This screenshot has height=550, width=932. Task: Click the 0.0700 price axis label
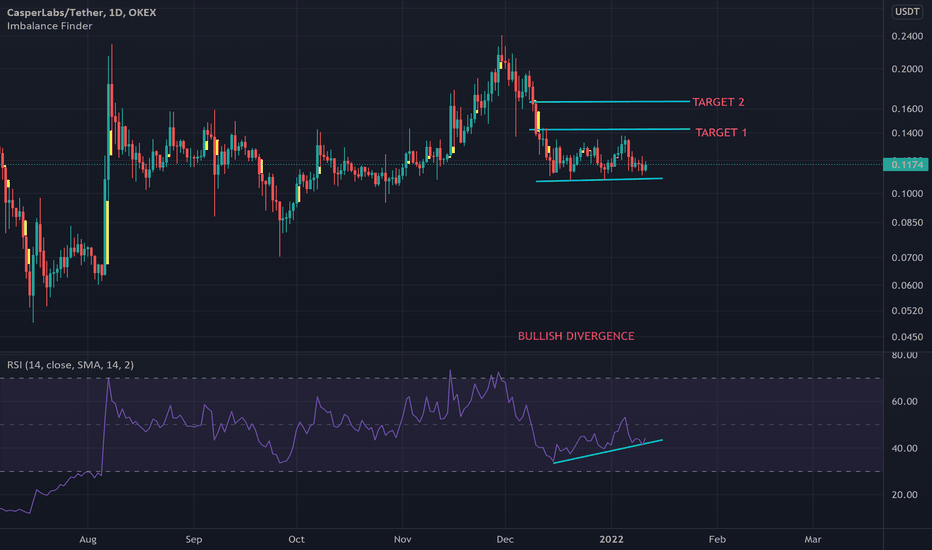click(x=907, y=259)
